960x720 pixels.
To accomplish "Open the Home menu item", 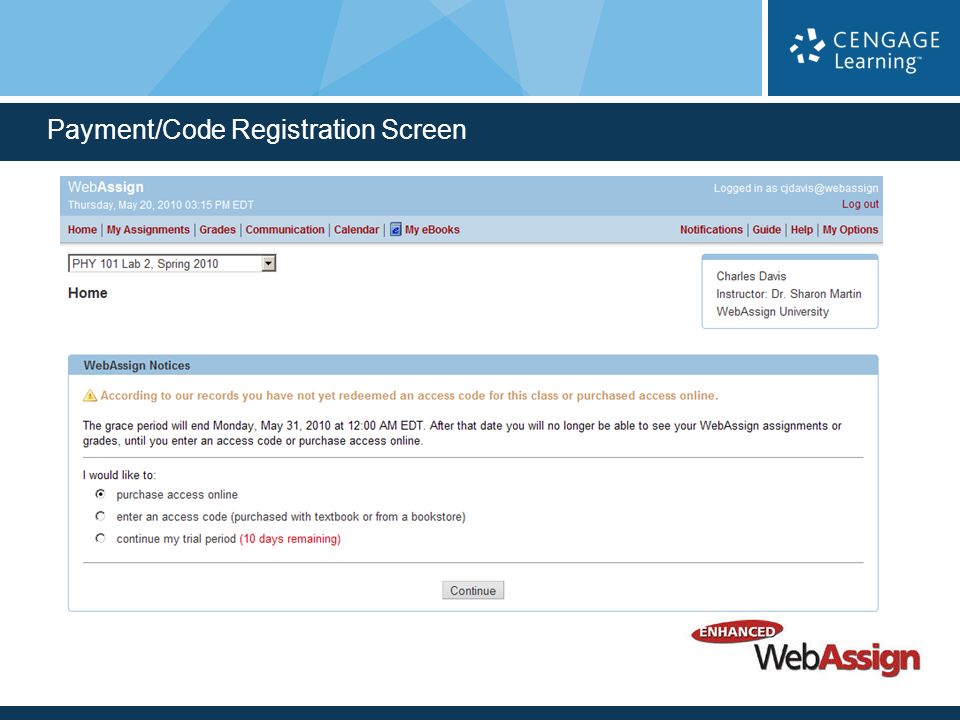I will pos(82,230).
